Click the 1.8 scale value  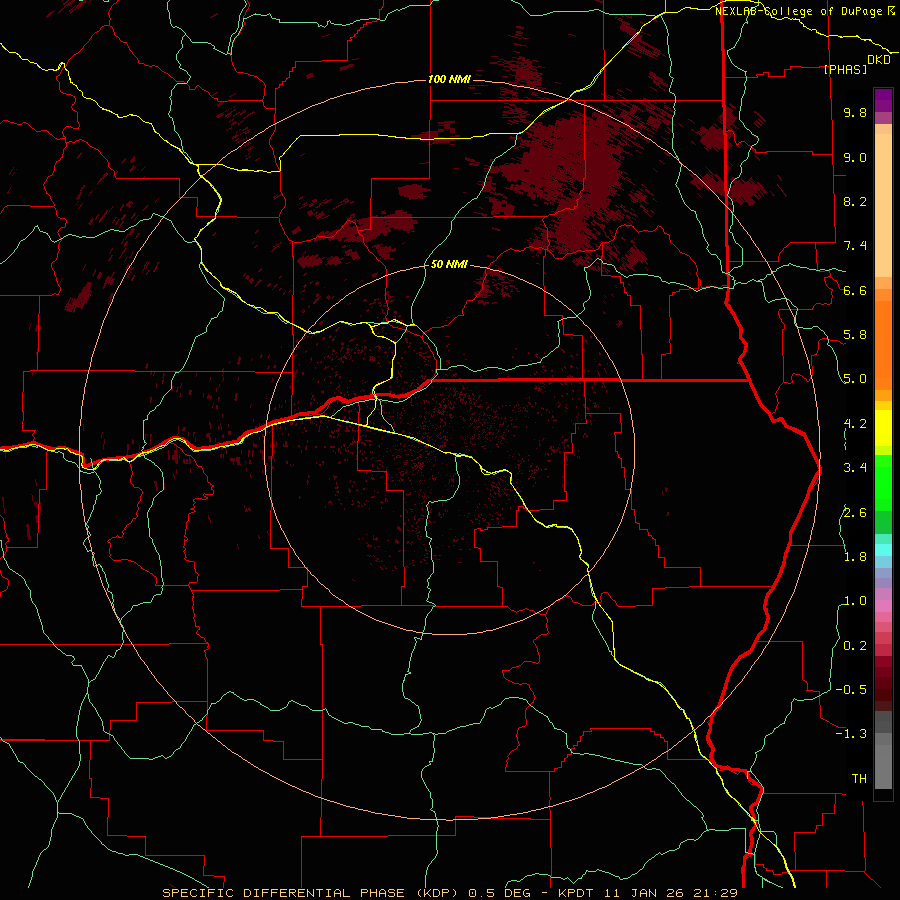(855, 557)
